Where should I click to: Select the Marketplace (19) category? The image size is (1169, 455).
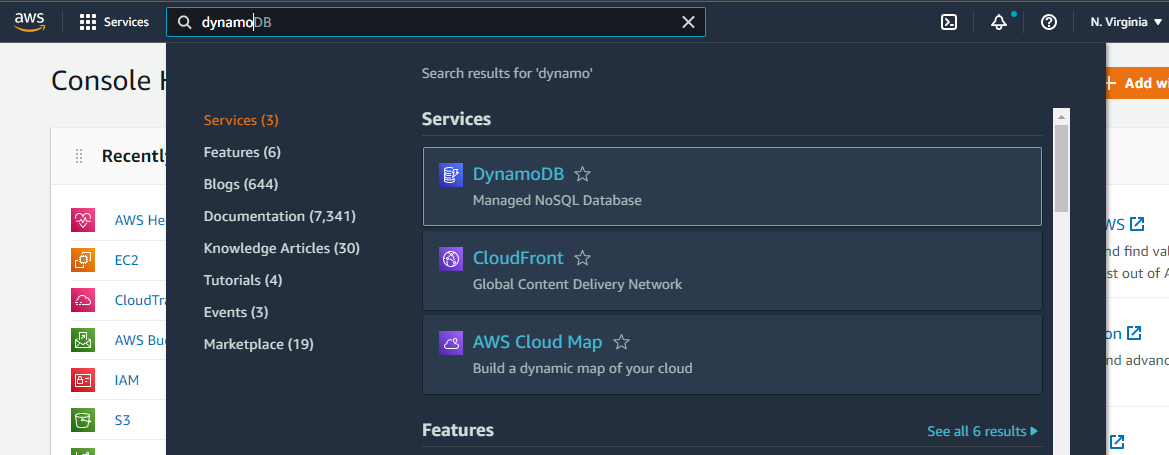pos(258,345)
